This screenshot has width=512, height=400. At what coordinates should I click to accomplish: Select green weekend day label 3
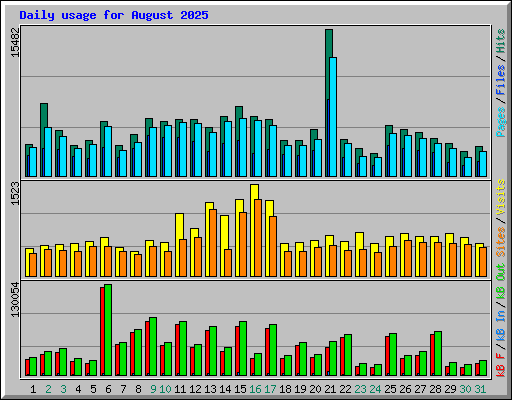[63, 389]
